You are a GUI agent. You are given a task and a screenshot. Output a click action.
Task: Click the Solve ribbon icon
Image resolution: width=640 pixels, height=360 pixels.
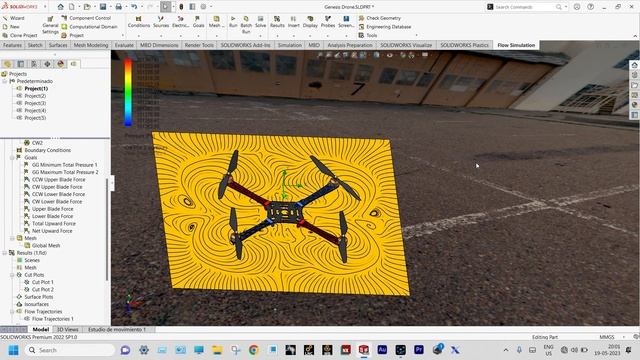(260, 22)
